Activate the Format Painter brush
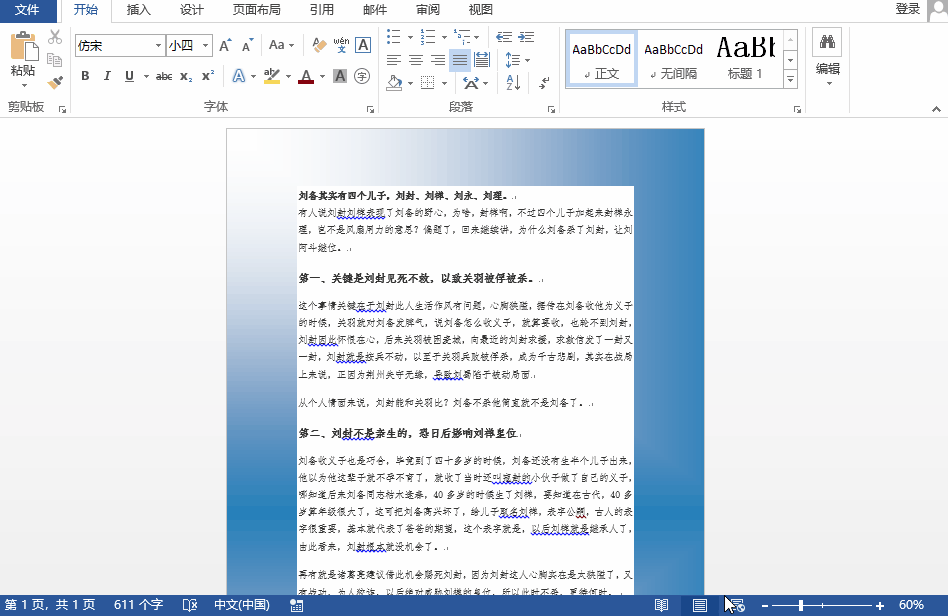Image resolution: width=948 pixels, height=616 pixels. point(55,82)
